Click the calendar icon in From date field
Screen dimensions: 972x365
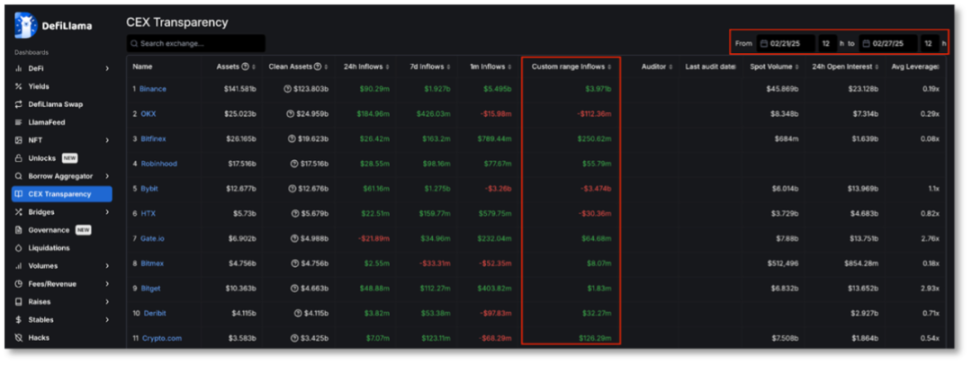[x=764, y=43]
